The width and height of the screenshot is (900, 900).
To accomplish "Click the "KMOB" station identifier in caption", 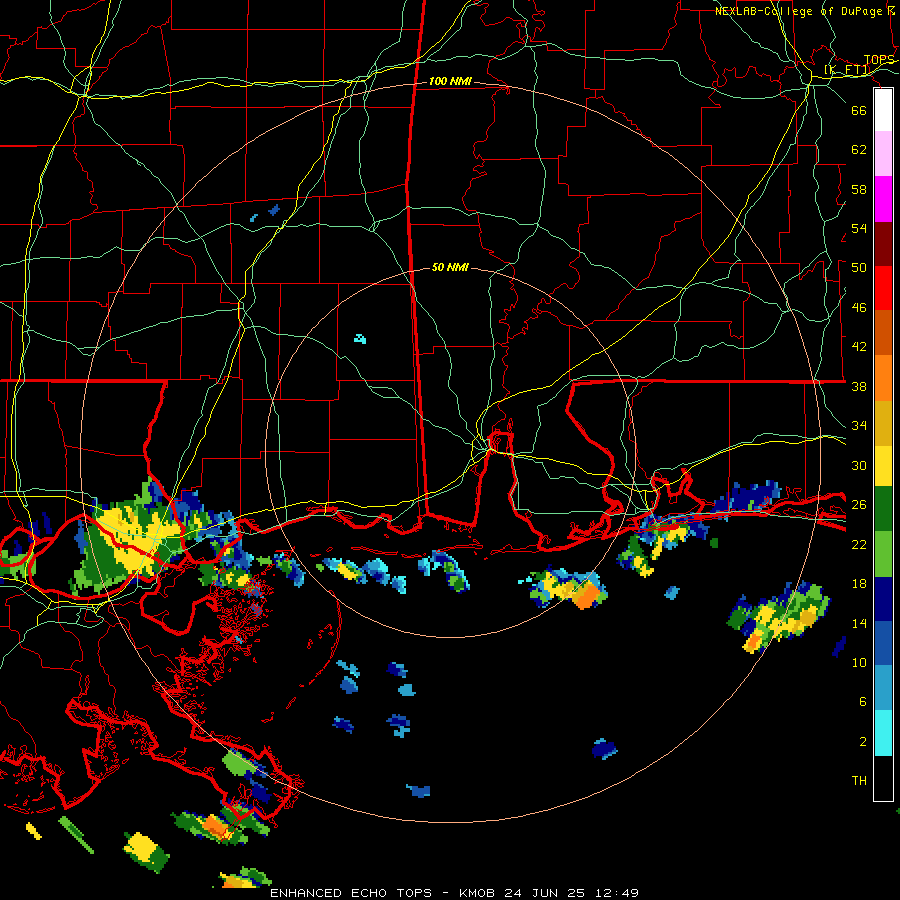I will (476, 893).
